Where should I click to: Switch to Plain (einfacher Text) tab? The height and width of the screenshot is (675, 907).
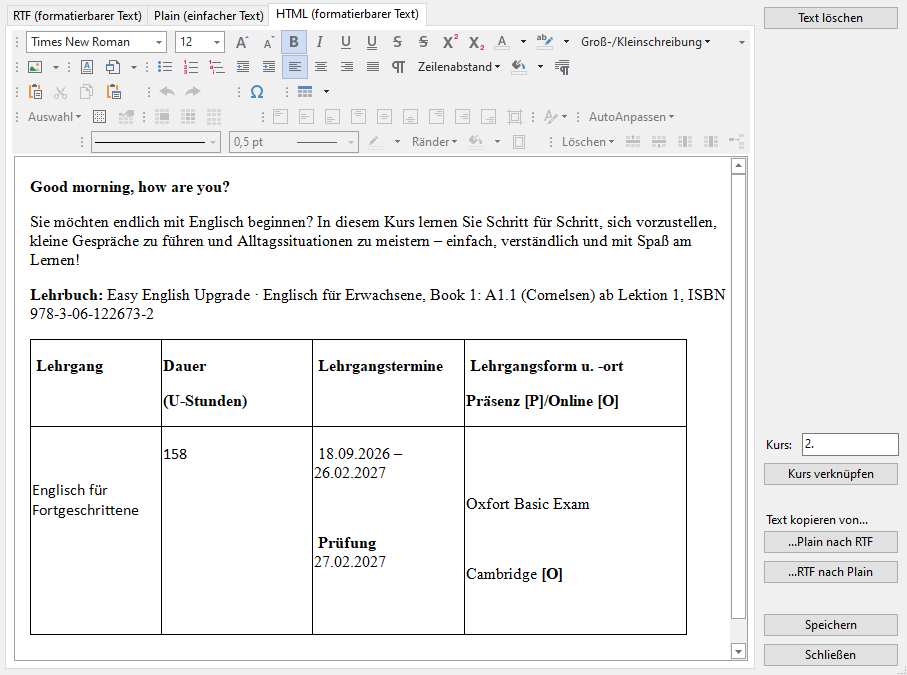click(x=209, y=16)
